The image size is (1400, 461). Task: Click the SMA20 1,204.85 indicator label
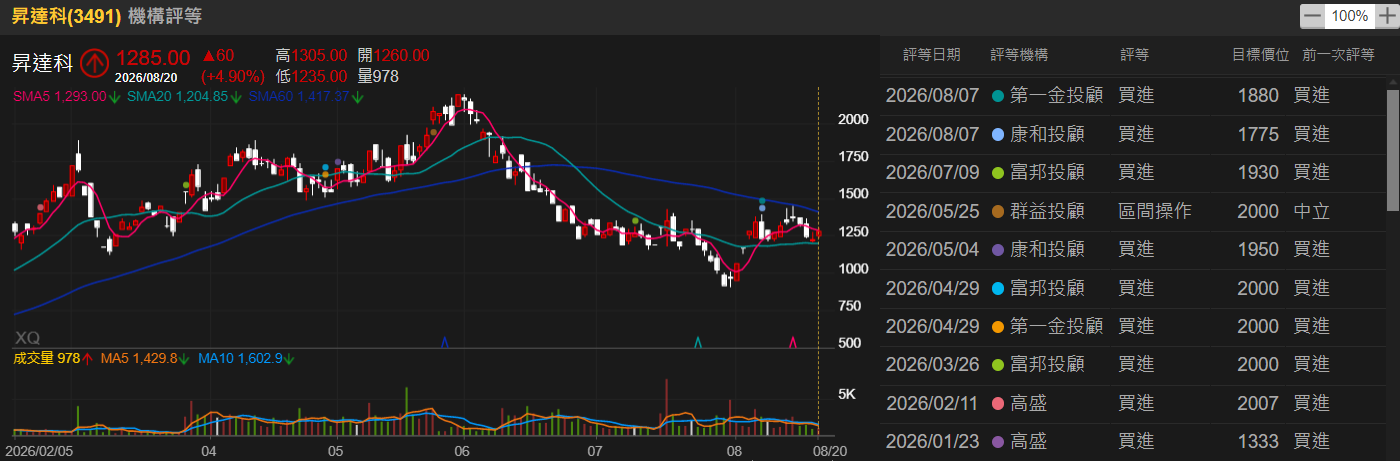177,97
